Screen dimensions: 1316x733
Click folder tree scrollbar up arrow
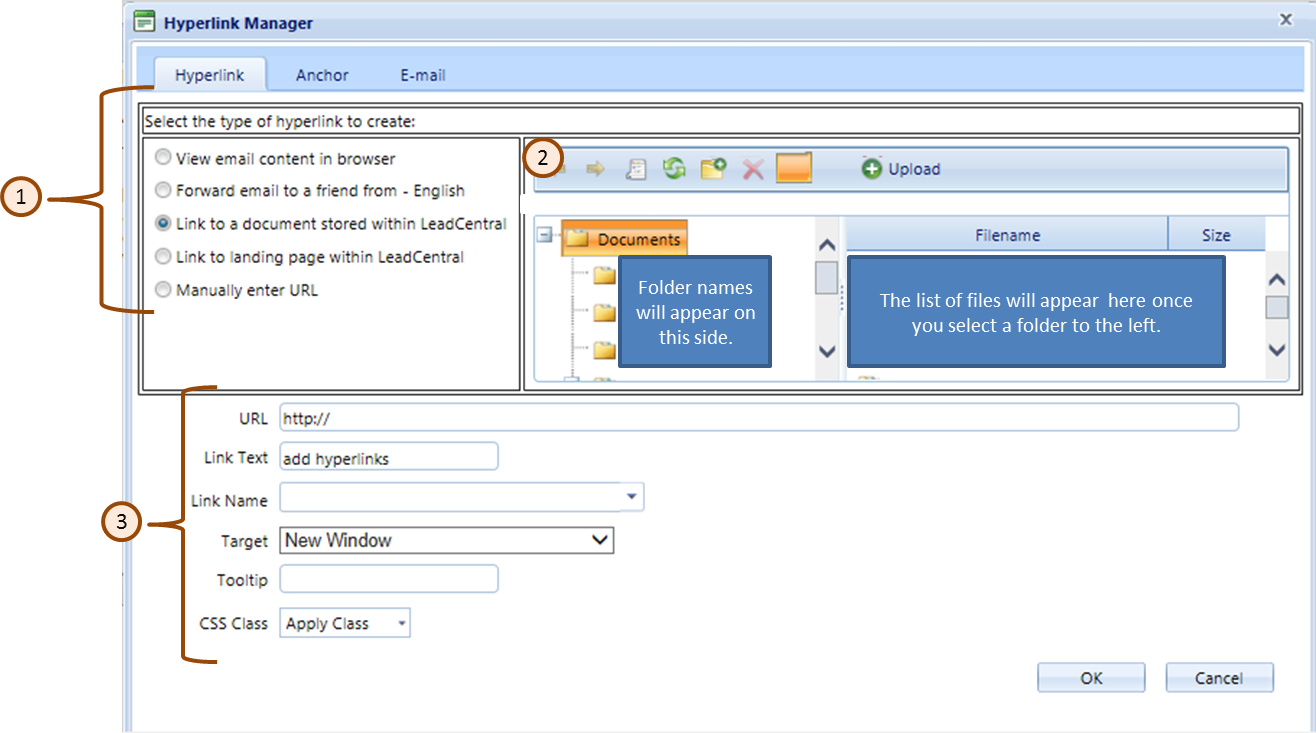point(827,245)
